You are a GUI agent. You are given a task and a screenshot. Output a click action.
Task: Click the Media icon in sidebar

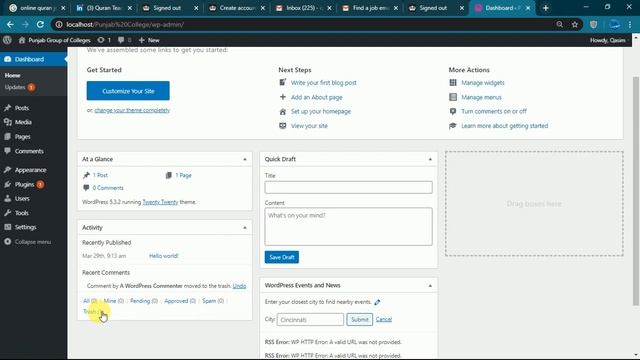pos(8,122)
